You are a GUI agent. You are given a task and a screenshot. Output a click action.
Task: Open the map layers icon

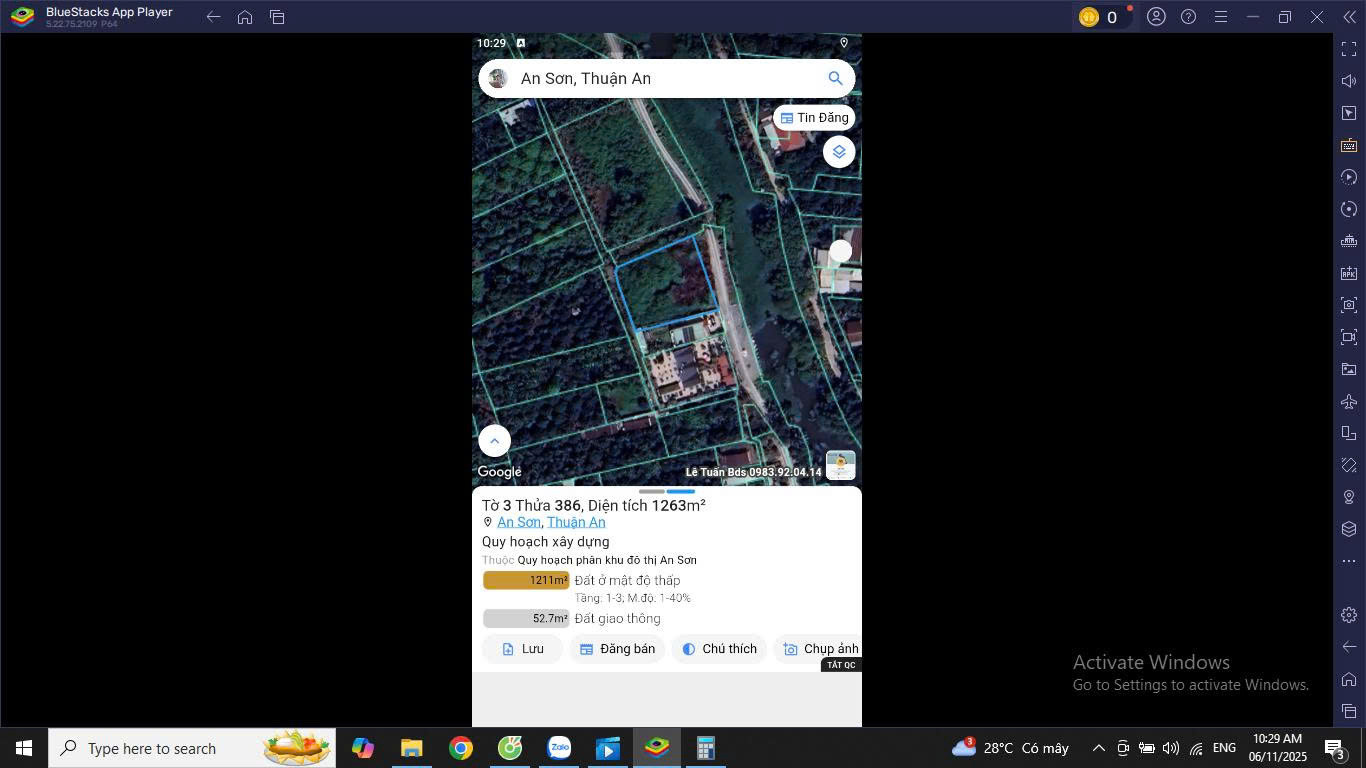(x=839, y=152)
